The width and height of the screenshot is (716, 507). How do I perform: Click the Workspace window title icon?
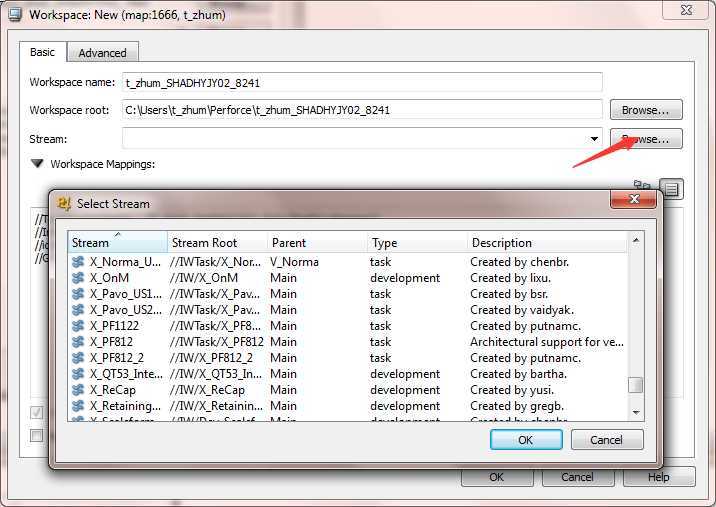[x=15, y=15]
